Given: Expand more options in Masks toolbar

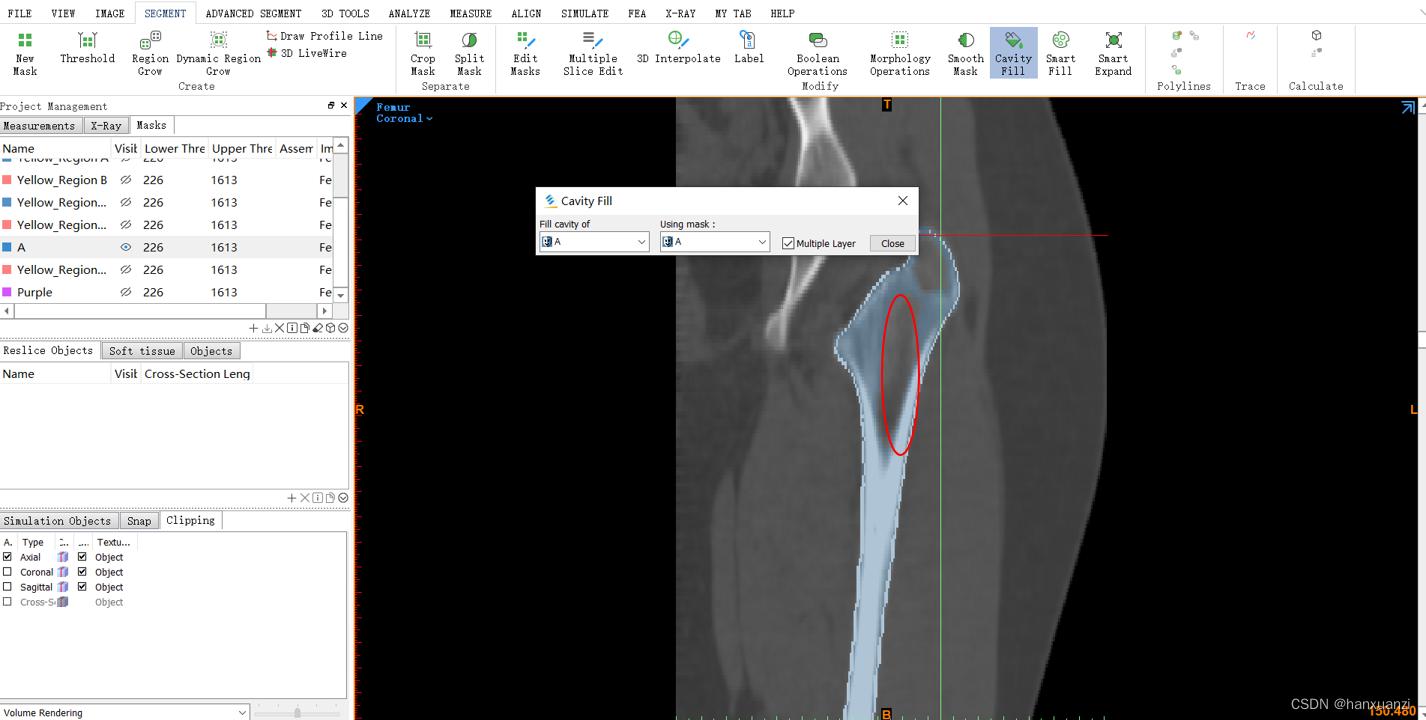Looking at the screenshot, I should (x=343, y=328).
